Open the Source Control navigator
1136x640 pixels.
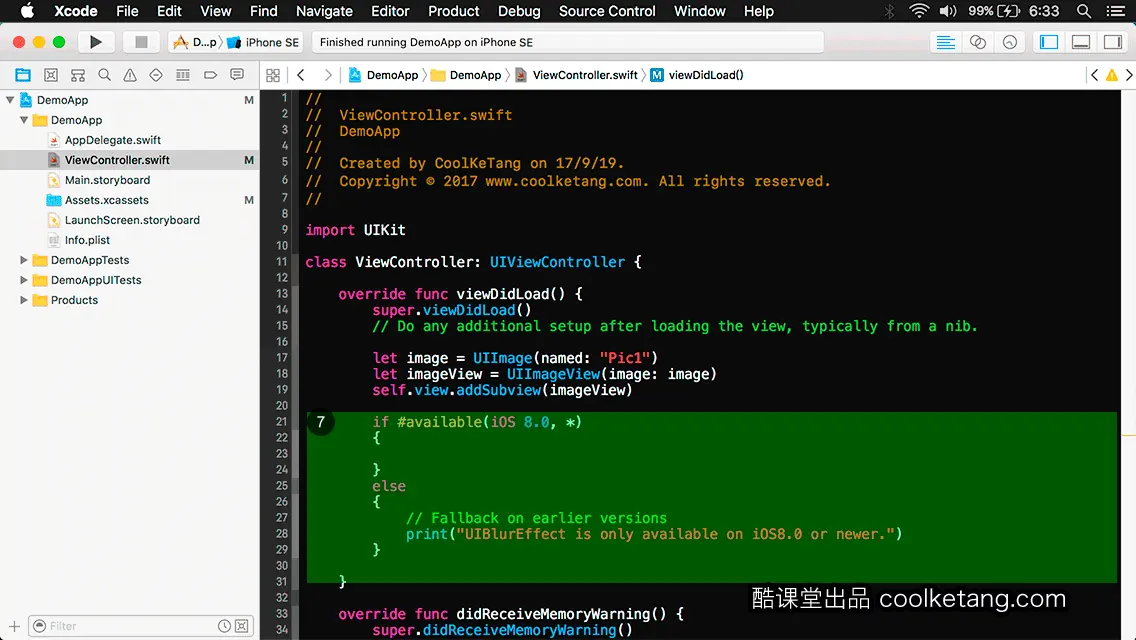tap(51, 75)
